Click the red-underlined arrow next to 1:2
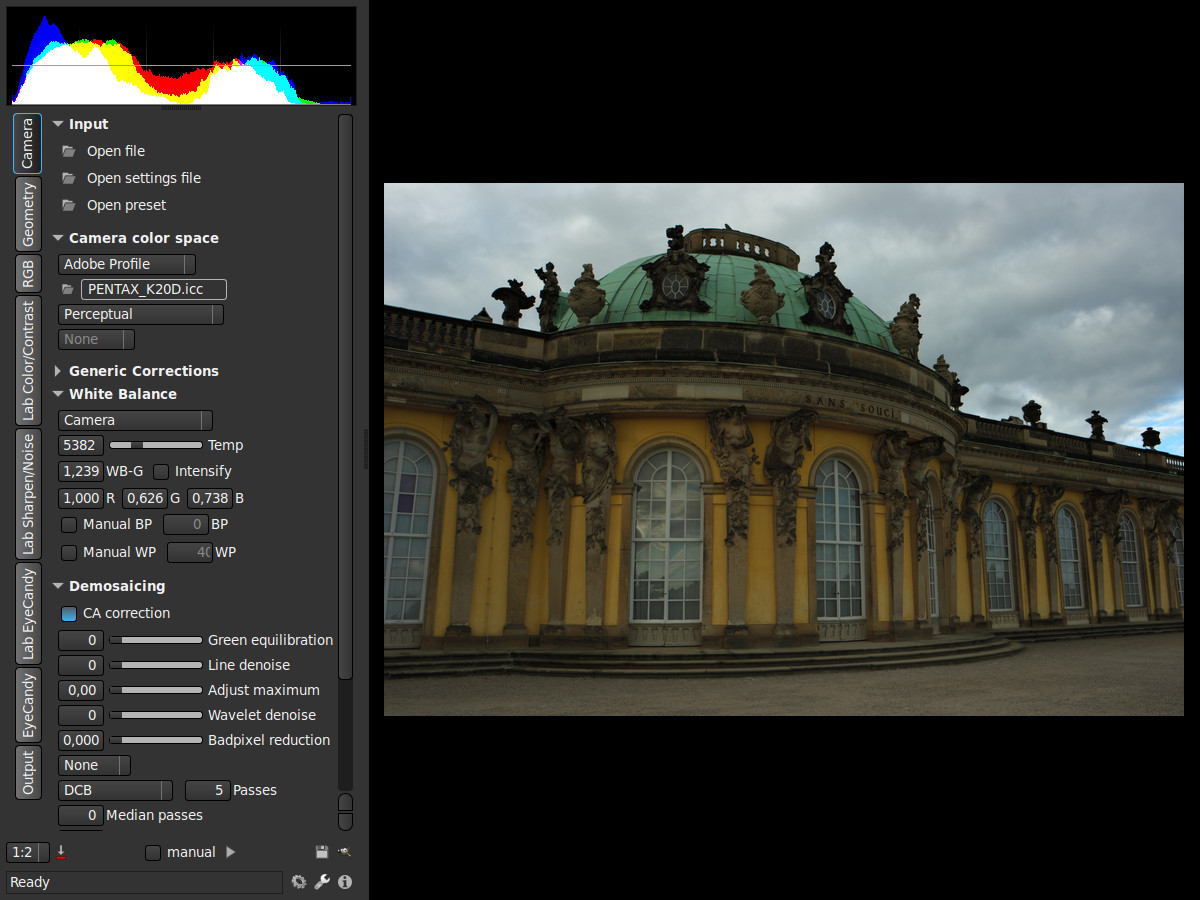Image resolution: width=1200 pixels, height=900 pixels. click(x=61, y=852)
